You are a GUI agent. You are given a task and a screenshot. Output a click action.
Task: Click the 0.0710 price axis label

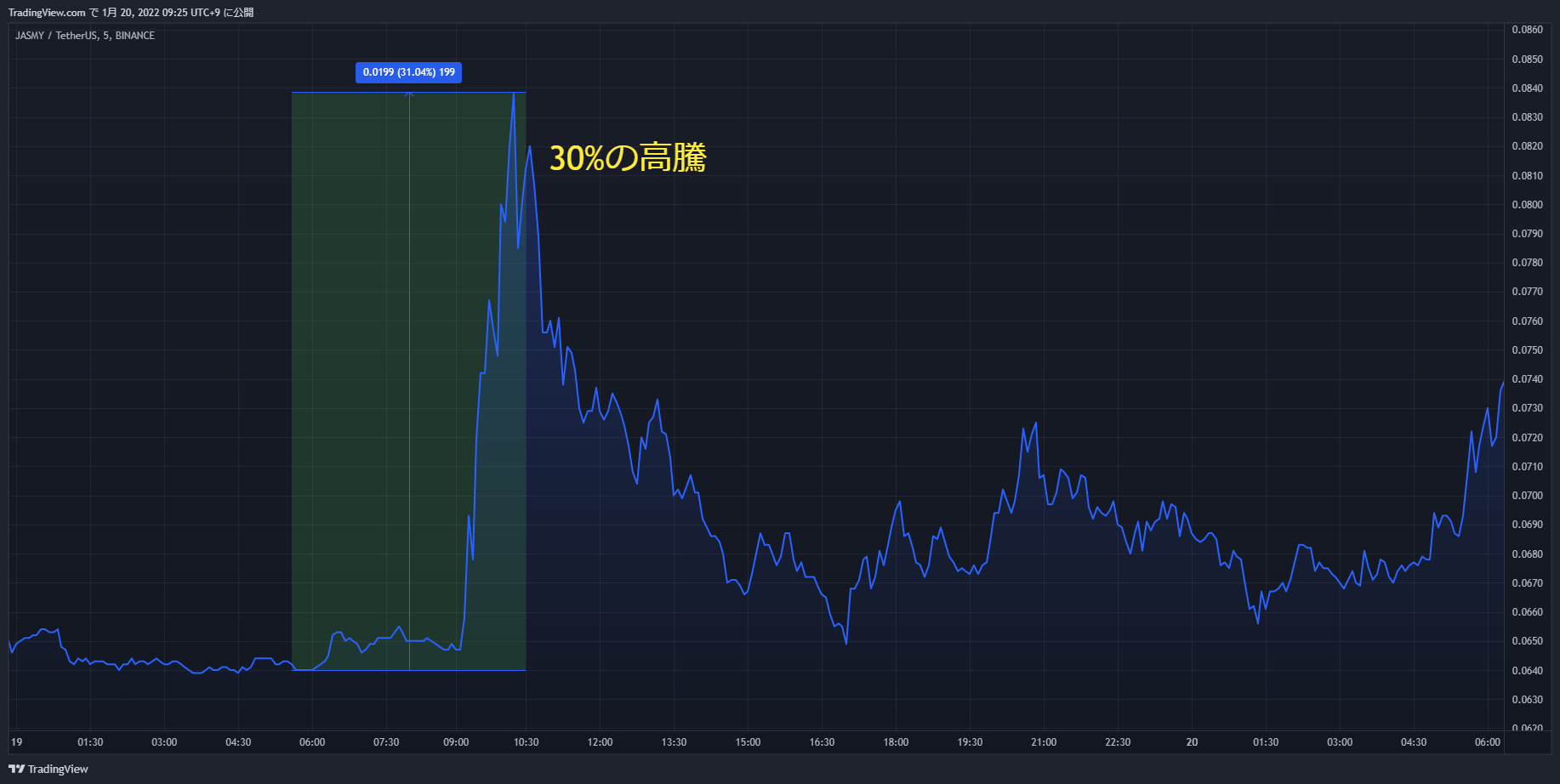point(1527,467)
